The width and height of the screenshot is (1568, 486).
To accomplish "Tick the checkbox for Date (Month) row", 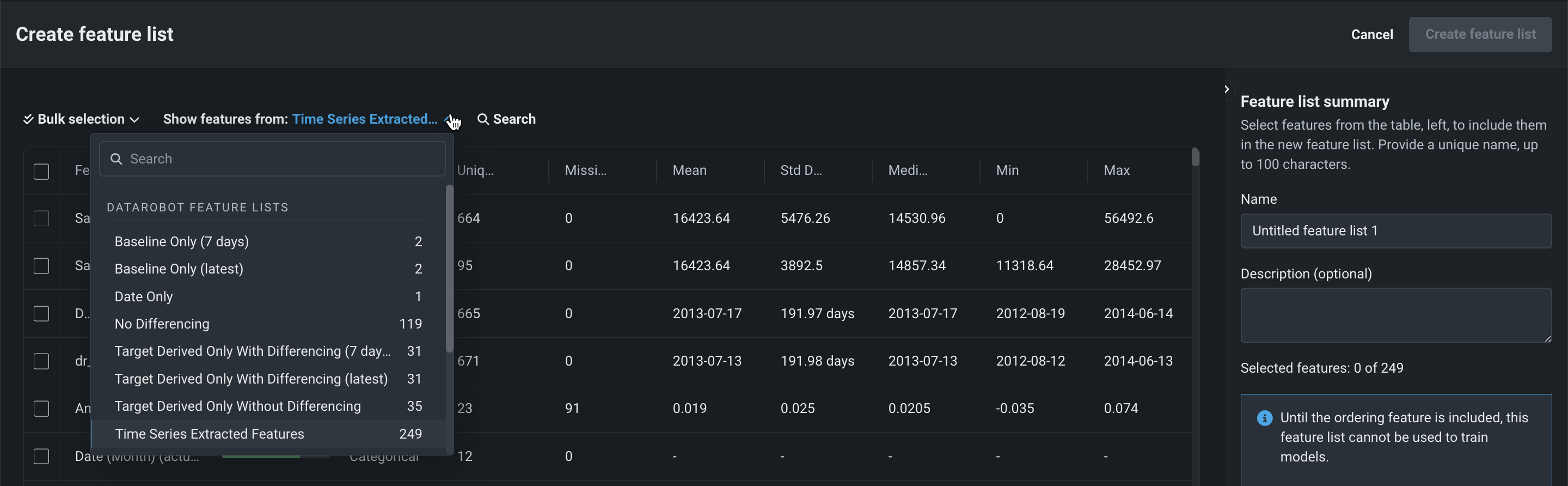I will tap(41, 455).
